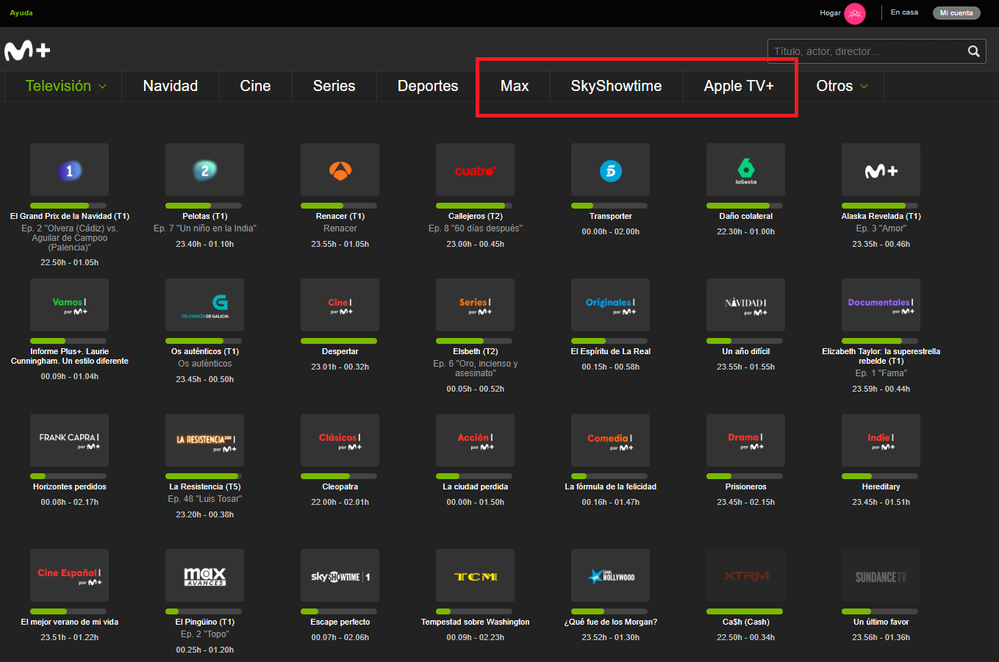999x662 pixels.
Task: Go to the Navidad section
Action: pos(170,86)
